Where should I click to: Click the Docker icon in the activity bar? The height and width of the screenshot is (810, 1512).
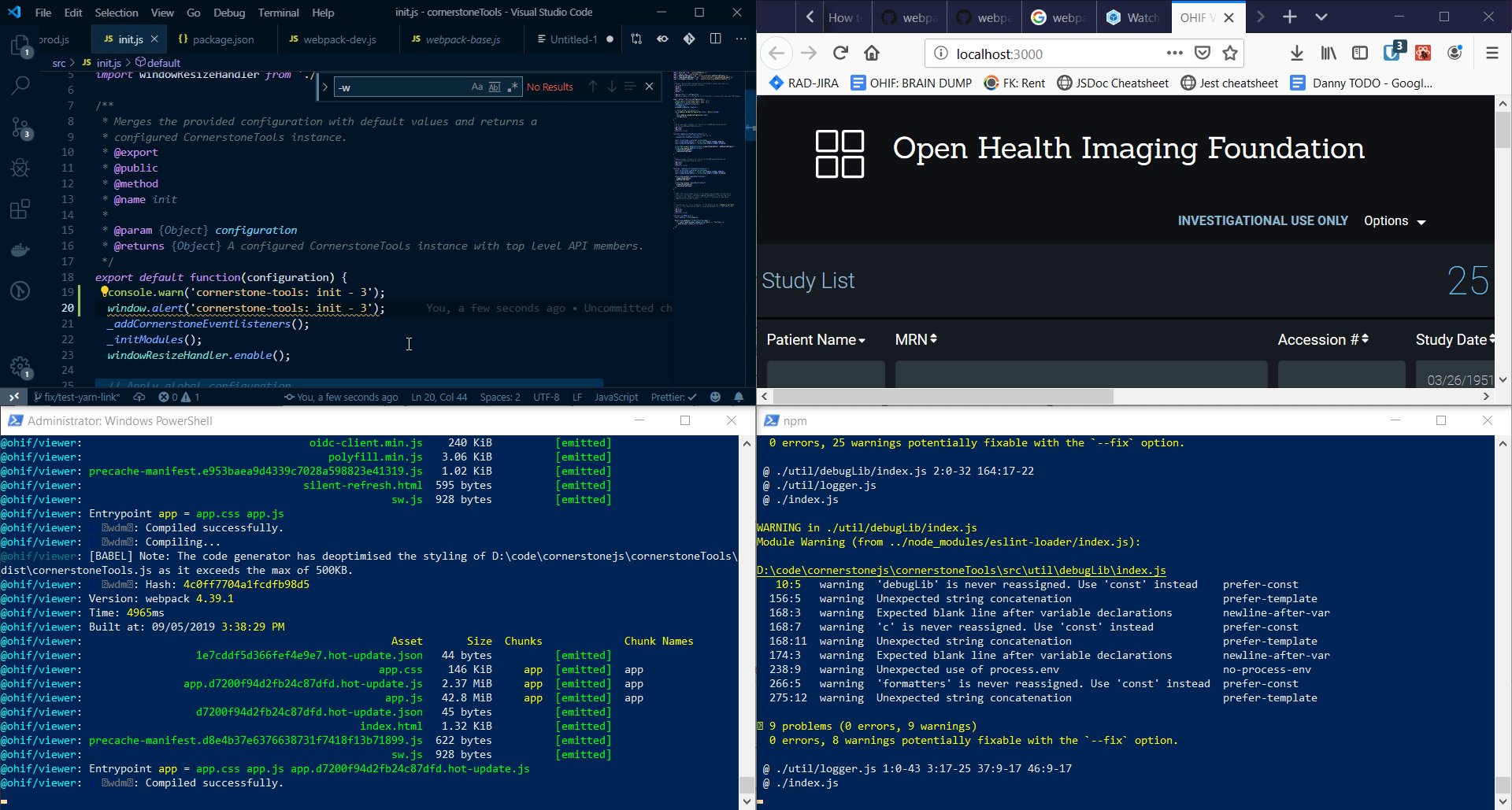point(20,250)
